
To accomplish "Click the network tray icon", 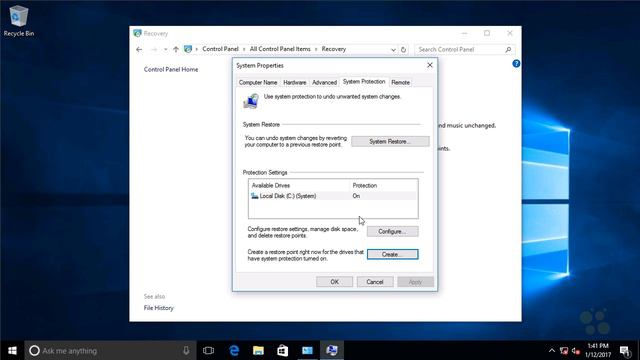I will [564, 351].
